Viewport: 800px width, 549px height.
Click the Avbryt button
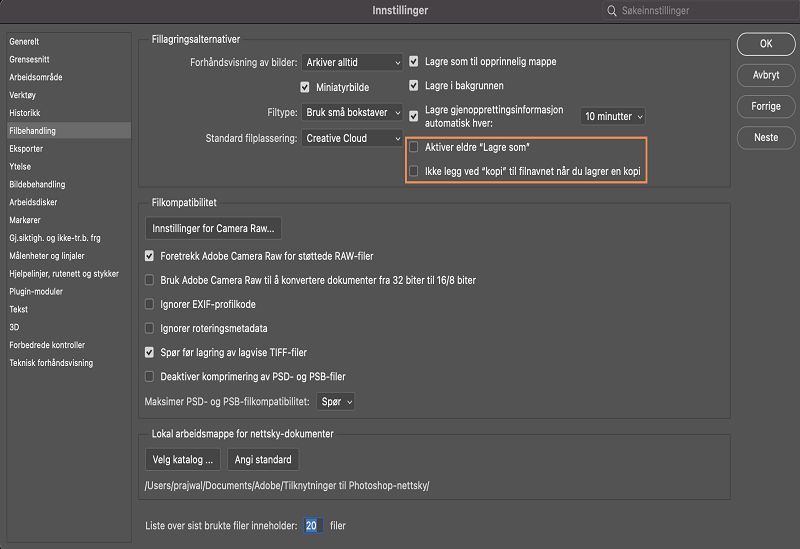click(765, 75)
